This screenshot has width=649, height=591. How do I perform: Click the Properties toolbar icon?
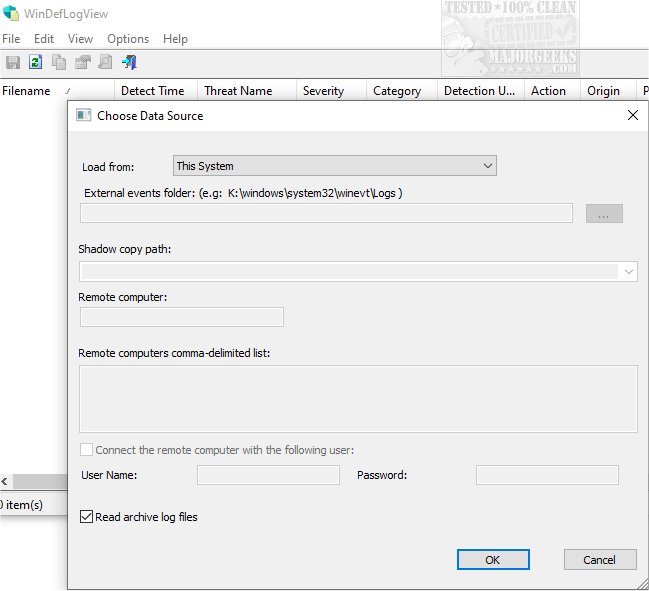click(x=82, y=62)
